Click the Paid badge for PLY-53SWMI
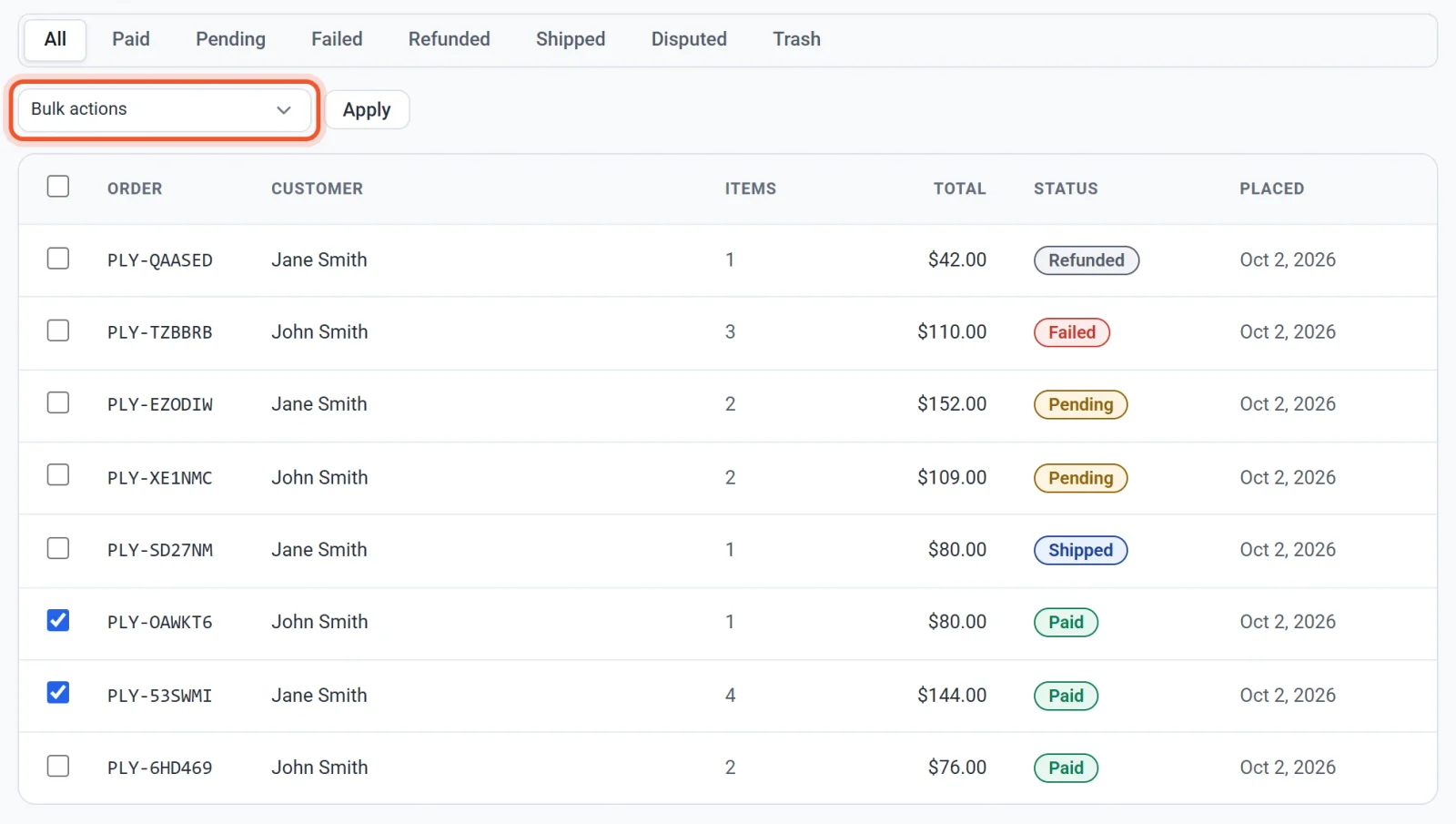The width and height of the screenshot is (1456, 824). (x=1066, y=696)
